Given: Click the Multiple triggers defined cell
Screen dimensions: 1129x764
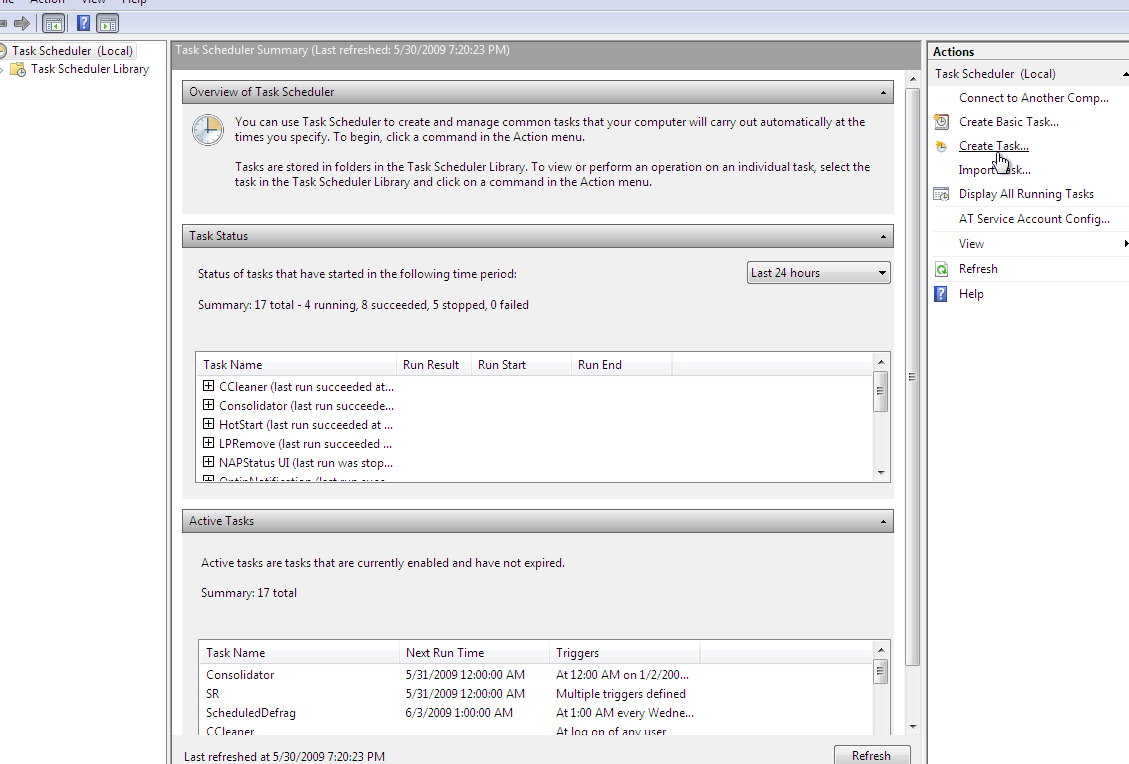Looking at the screenshot, I should (x=621, y=693).
